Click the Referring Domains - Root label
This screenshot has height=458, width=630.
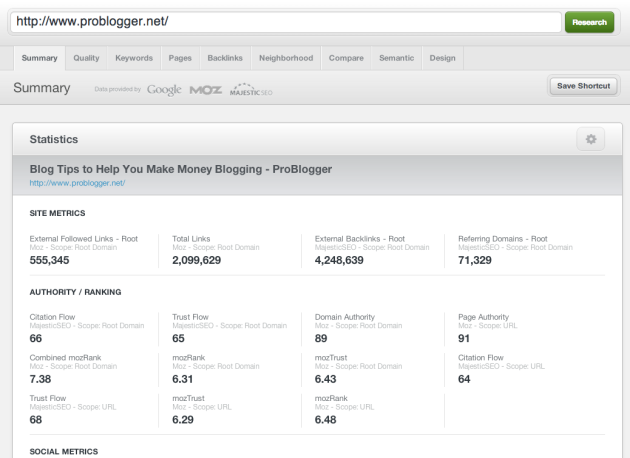pos(503,239)
